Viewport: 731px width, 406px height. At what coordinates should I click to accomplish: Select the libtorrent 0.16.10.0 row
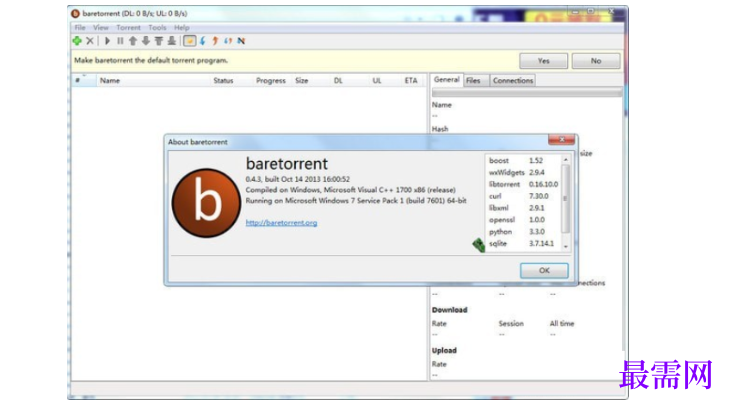[523, 184]
